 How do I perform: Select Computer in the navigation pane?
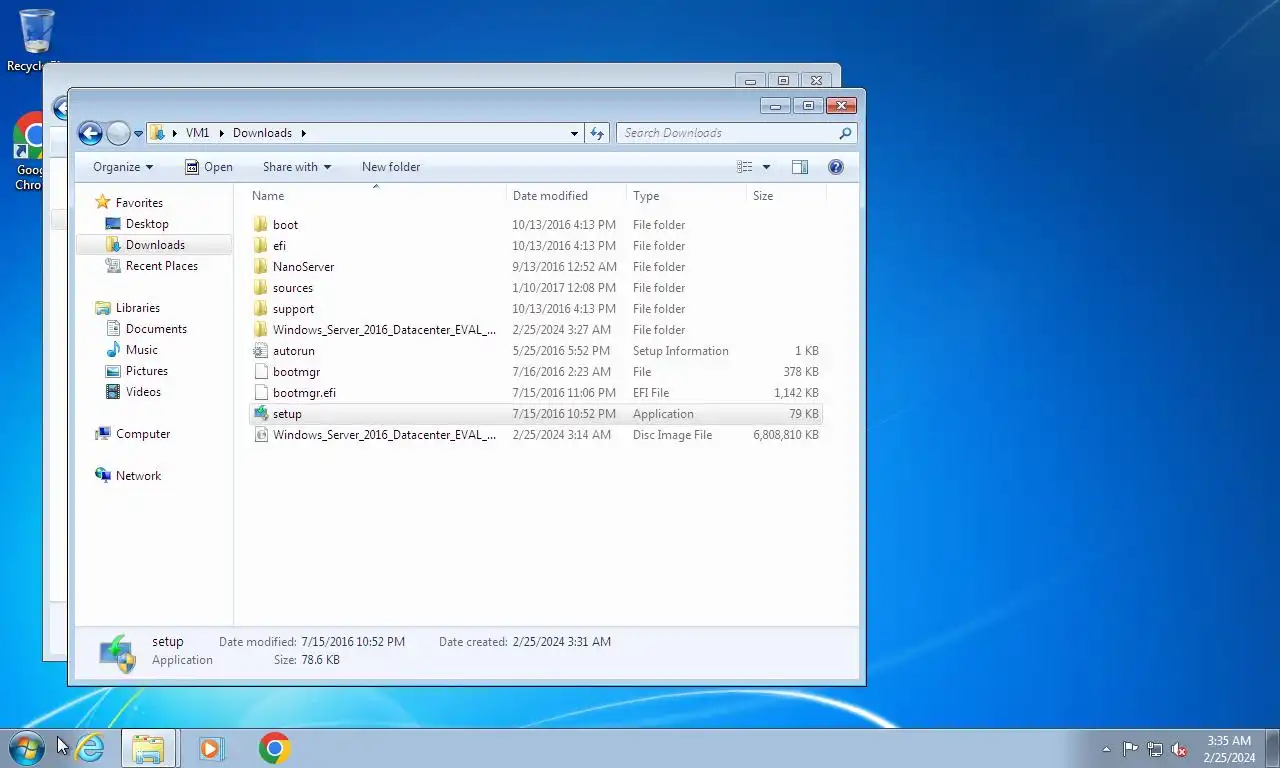pyautogui.click(x=143, y=434)
